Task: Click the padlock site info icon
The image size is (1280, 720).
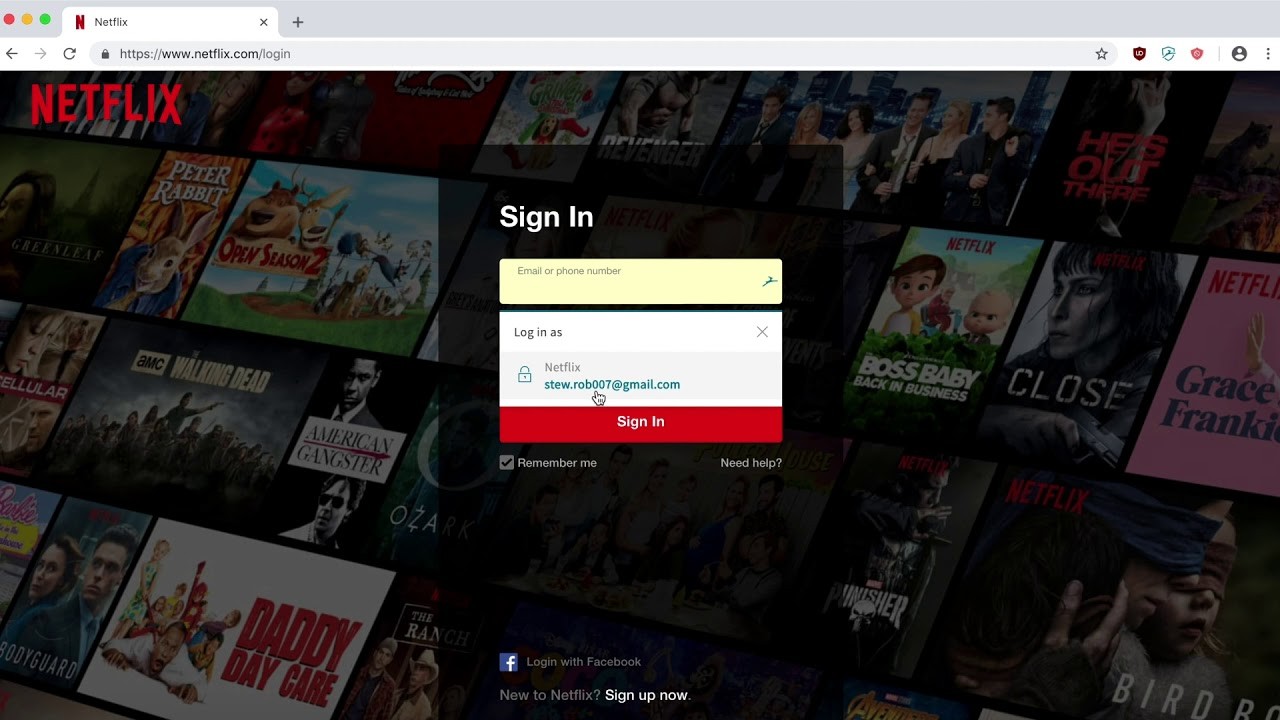Action: click(105, 54)
